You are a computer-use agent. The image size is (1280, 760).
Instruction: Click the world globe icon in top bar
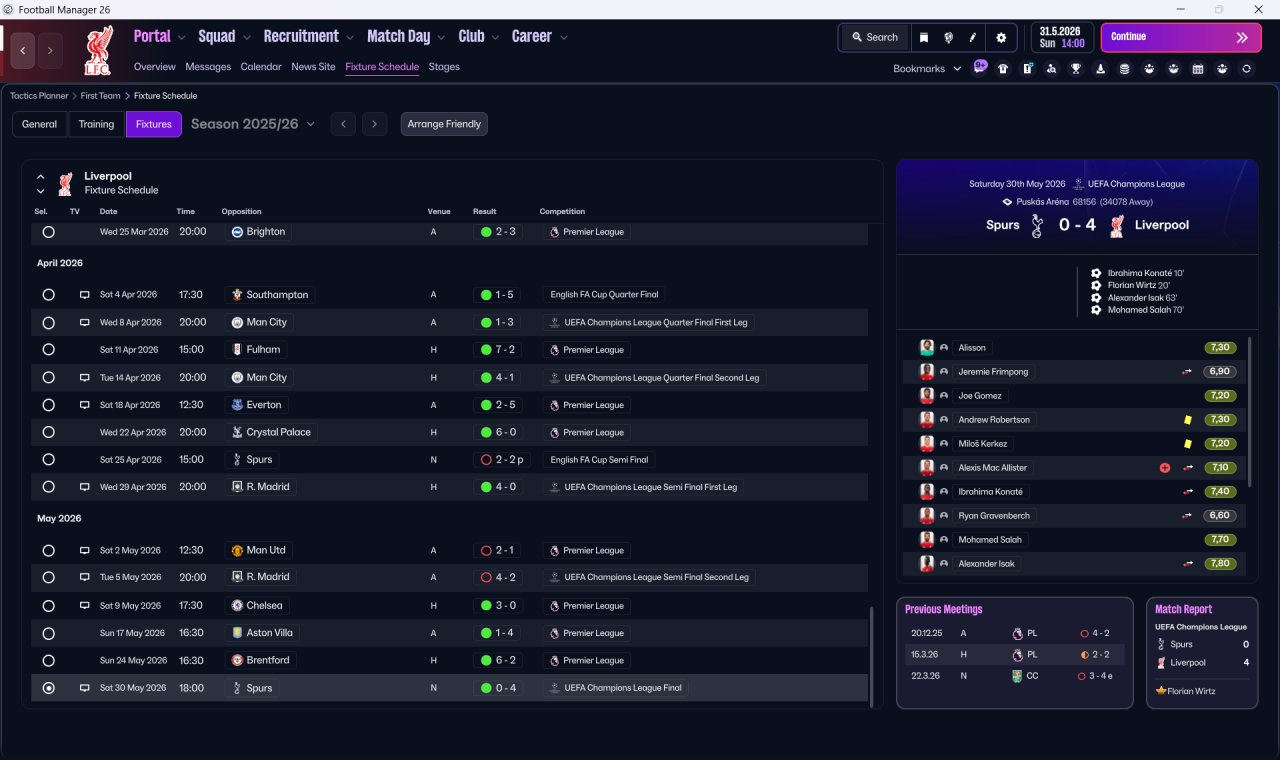point(948,37)
